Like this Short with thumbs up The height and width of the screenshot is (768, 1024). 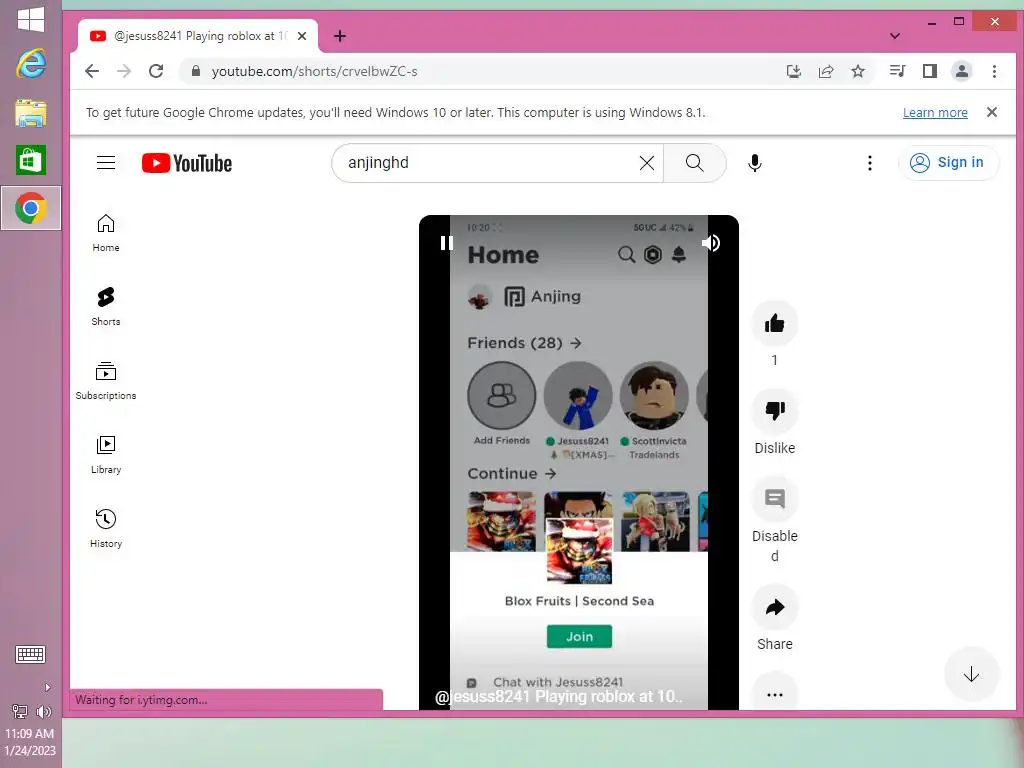pyautogui.click(x=775, y=323)
